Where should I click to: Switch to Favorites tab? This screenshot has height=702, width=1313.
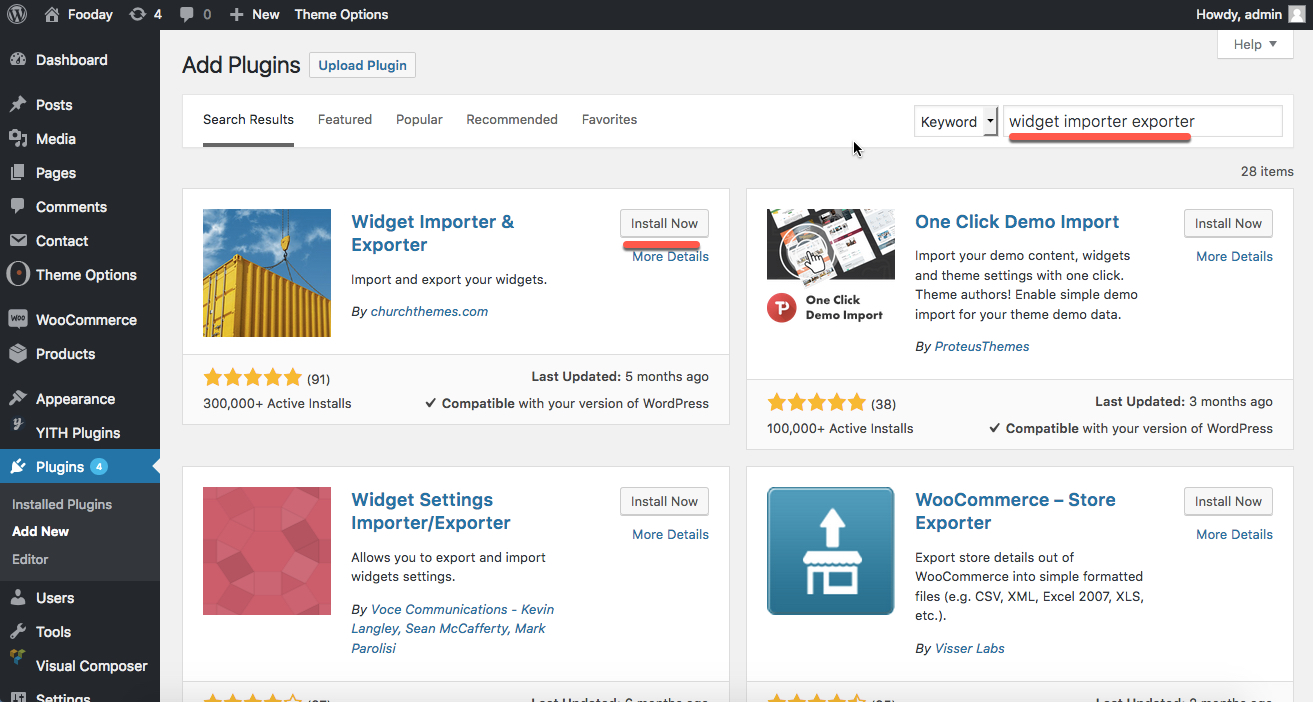point(610,120)
